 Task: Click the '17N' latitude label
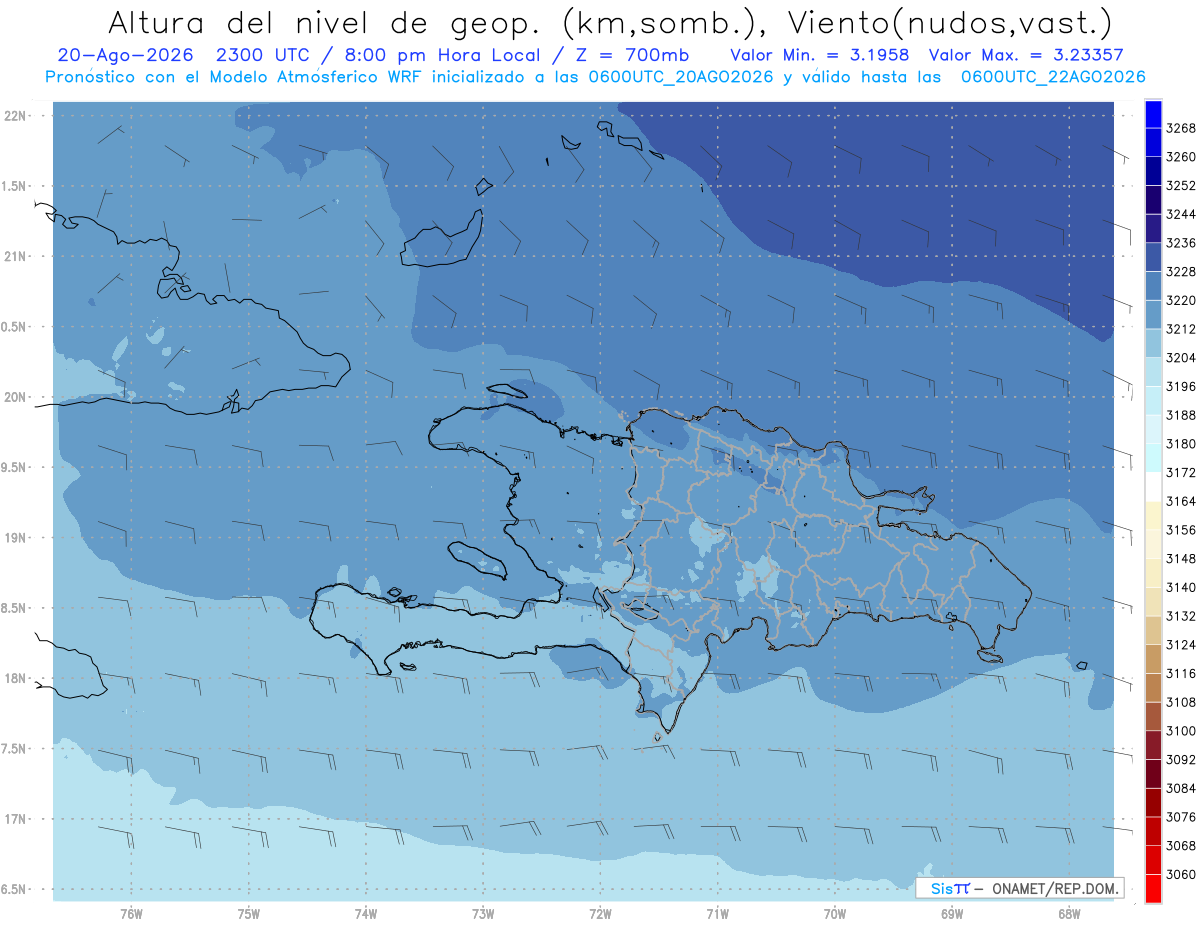(x=17, y=819)
